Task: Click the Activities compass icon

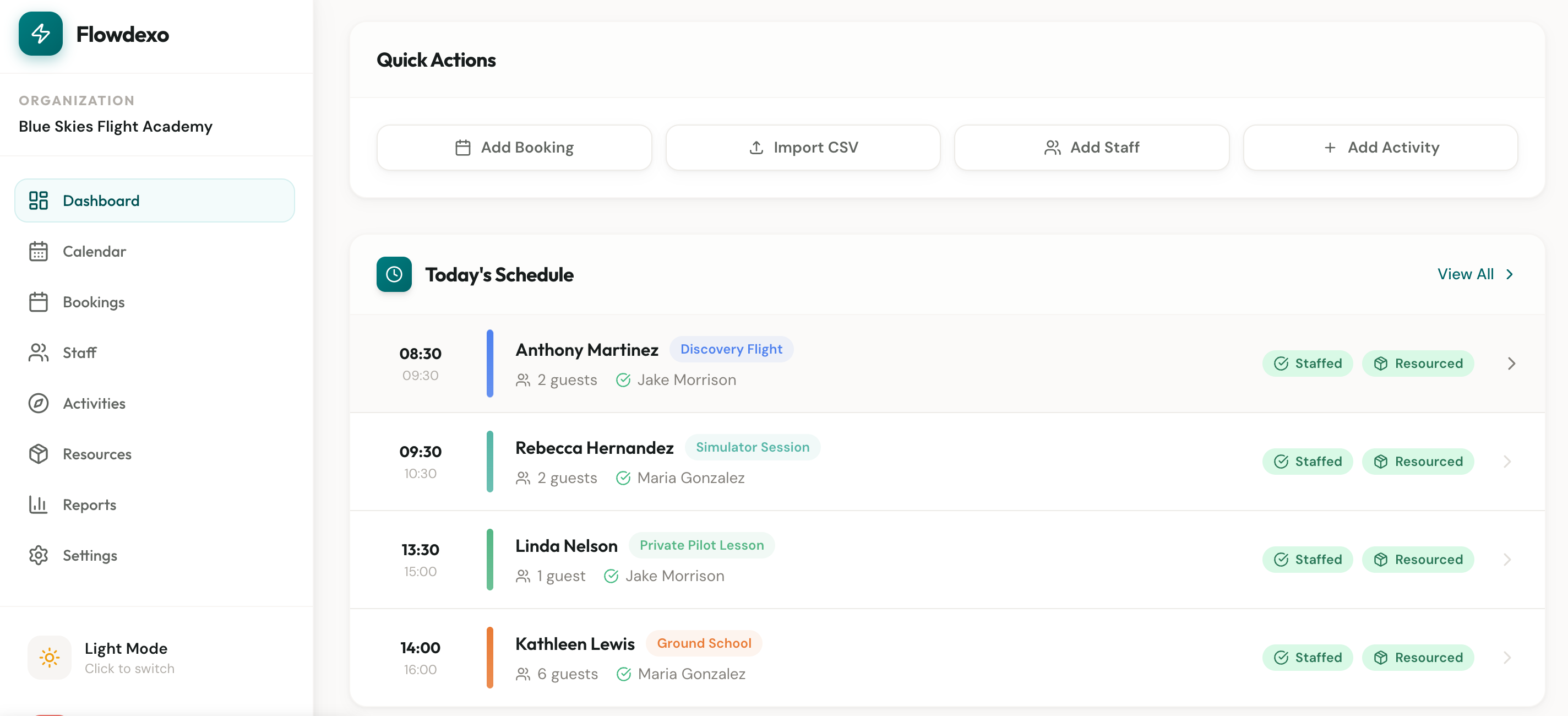Action: (x=39, y=403)
